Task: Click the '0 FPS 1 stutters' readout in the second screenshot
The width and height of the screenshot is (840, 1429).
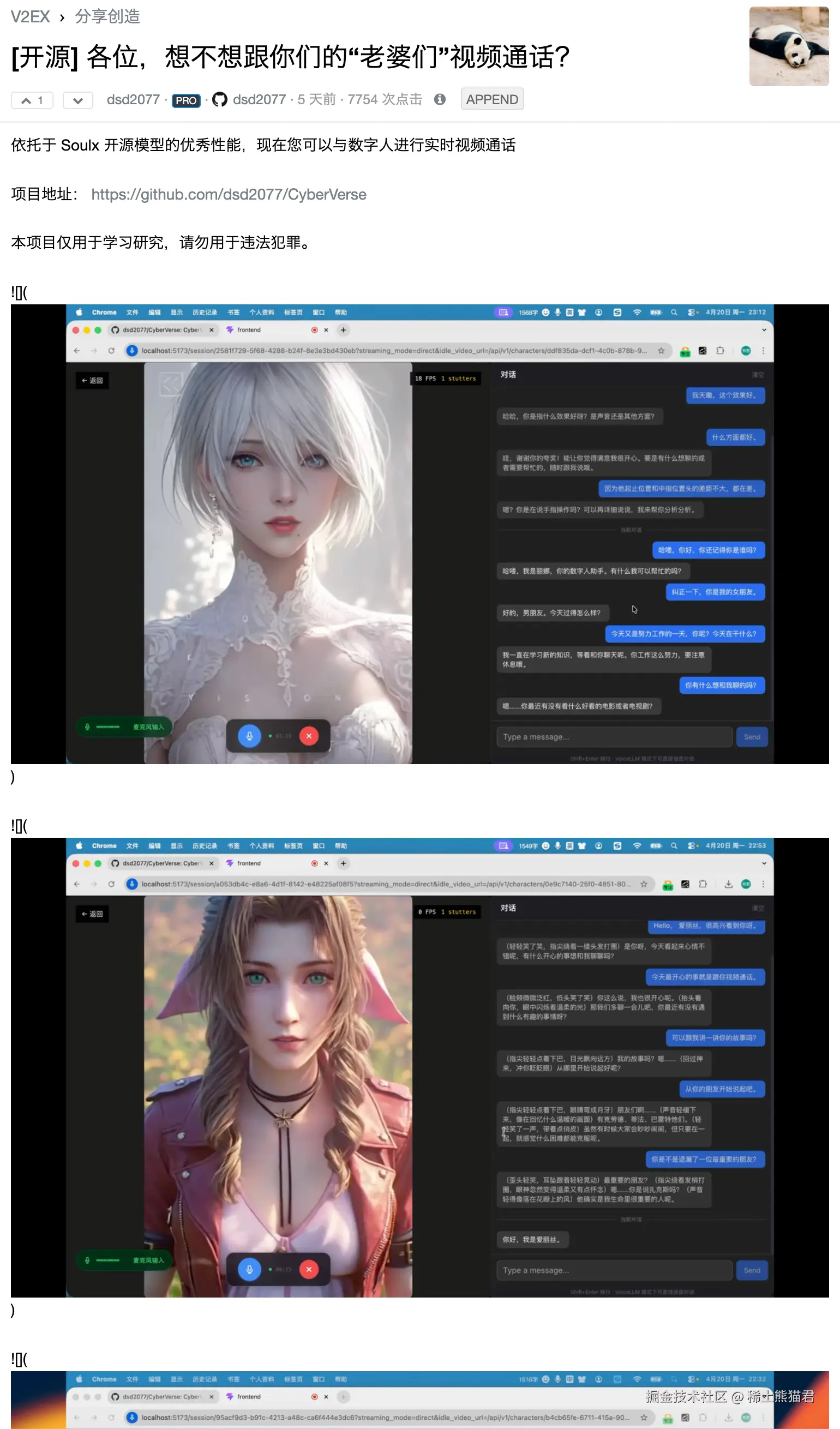Action: coord(447,912)
